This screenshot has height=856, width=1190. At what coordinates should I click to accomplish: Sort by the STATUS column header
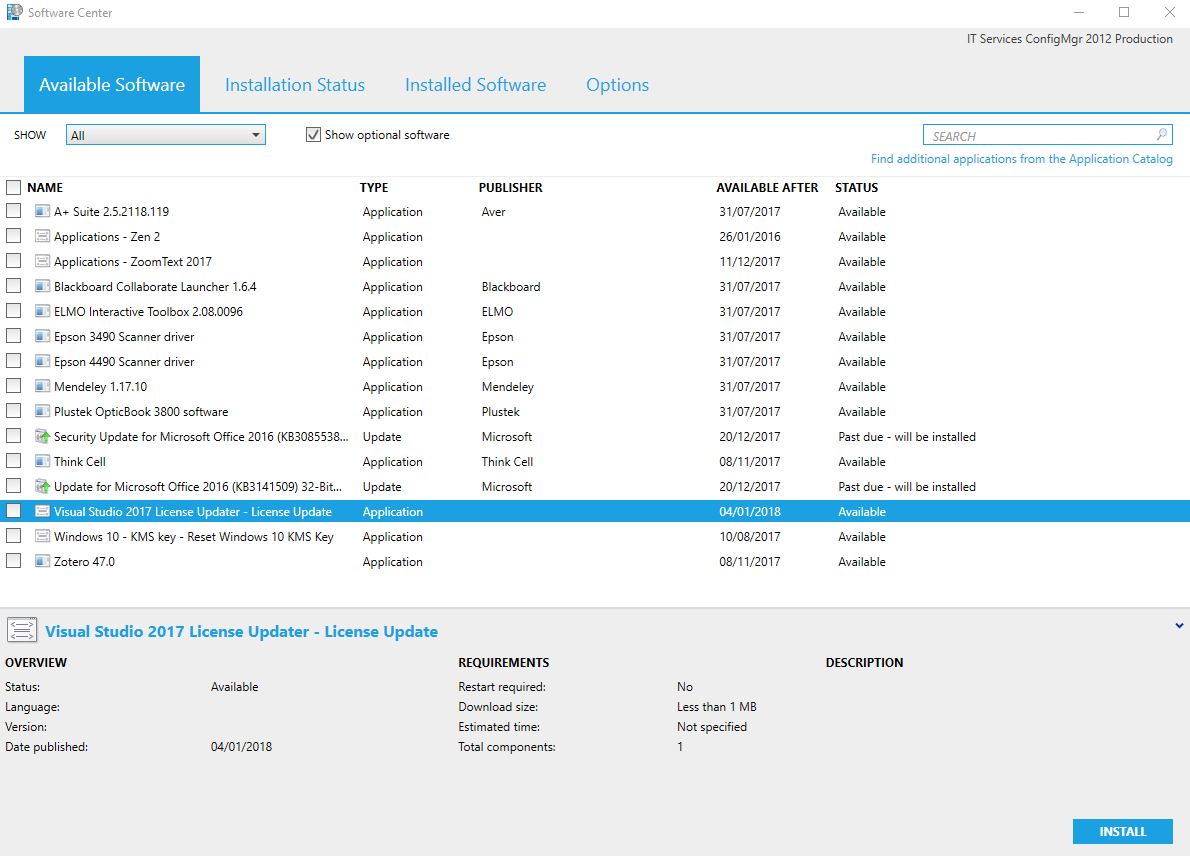pos(856,187)
